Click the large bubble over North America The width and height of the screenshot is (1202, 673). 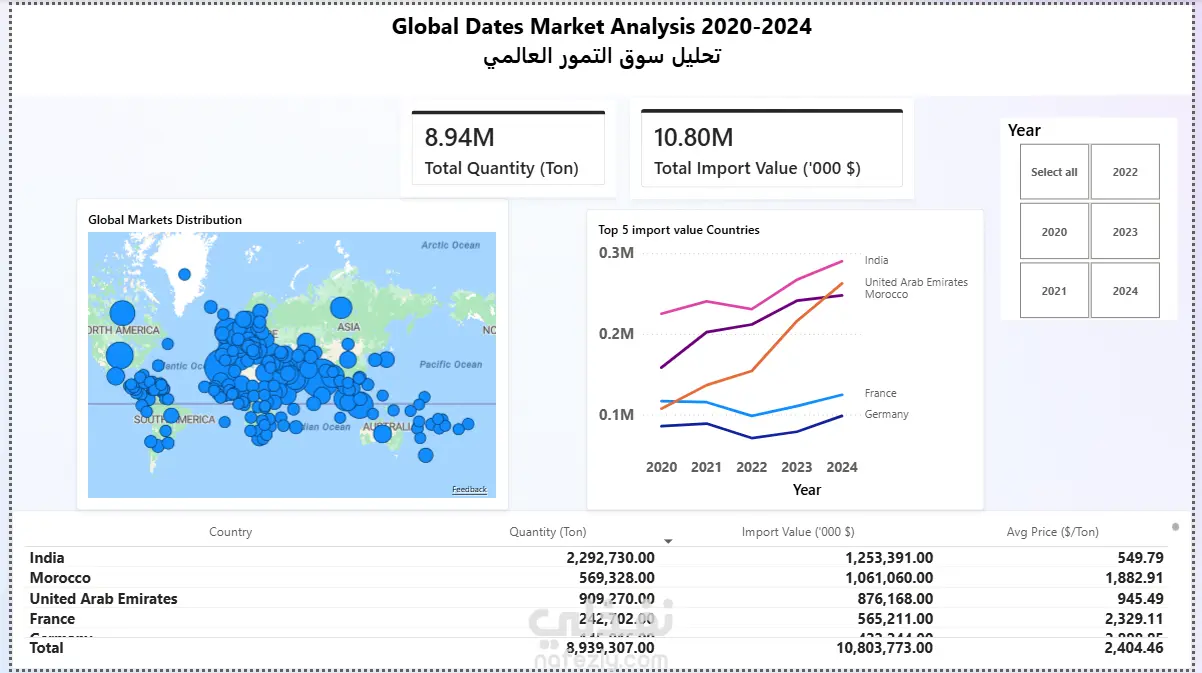pos(119,356)
